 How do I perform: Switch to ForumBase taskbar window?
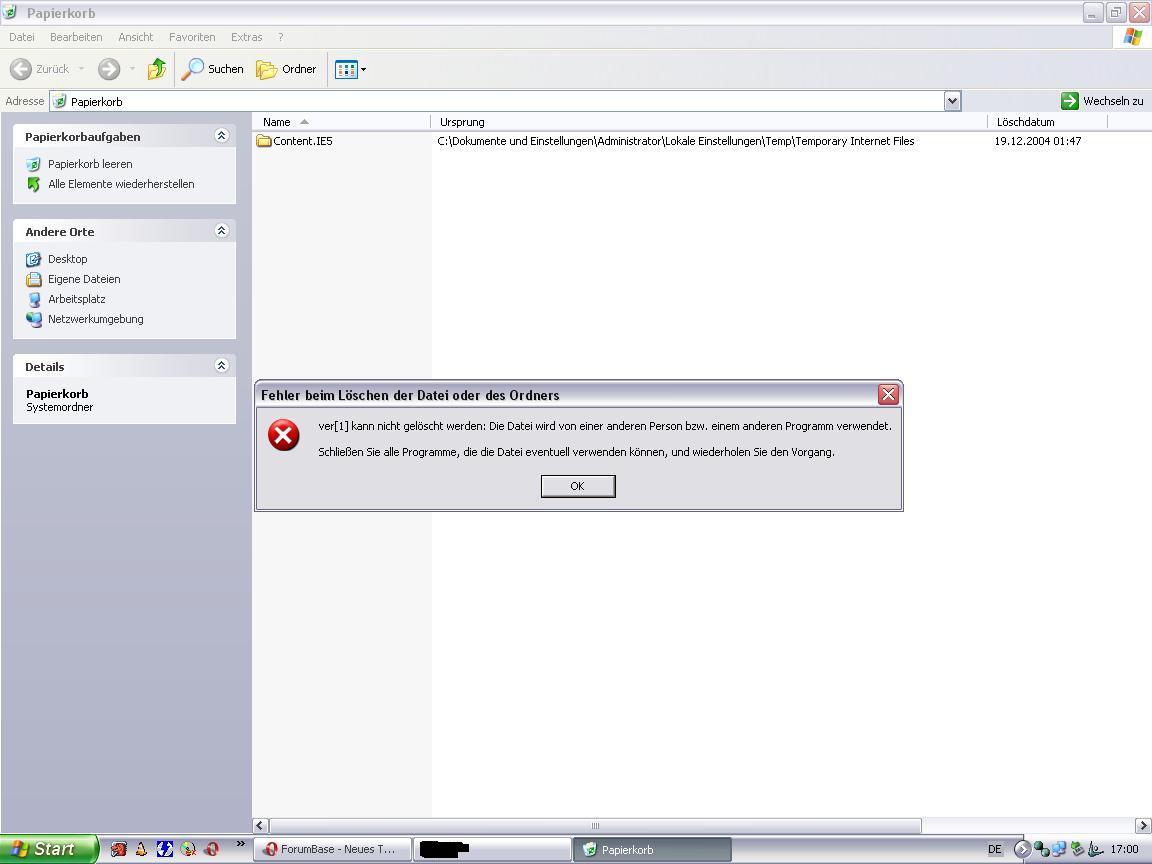[332, 849]
